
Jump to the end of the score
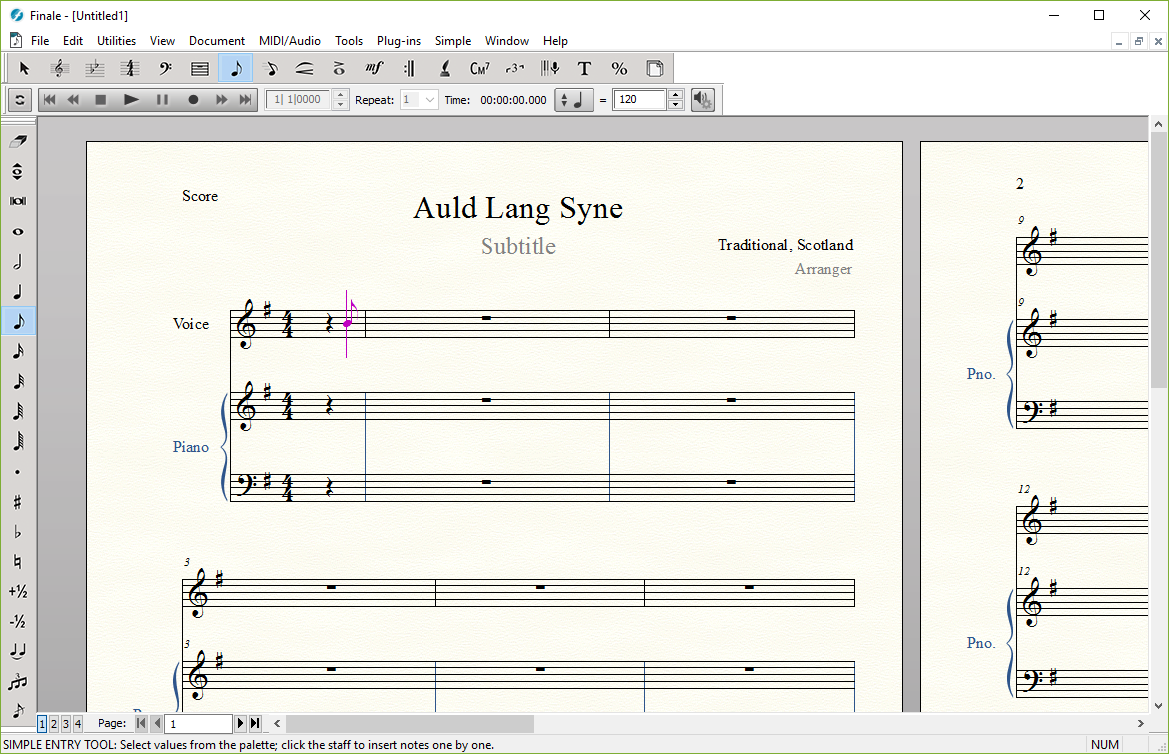245,99
